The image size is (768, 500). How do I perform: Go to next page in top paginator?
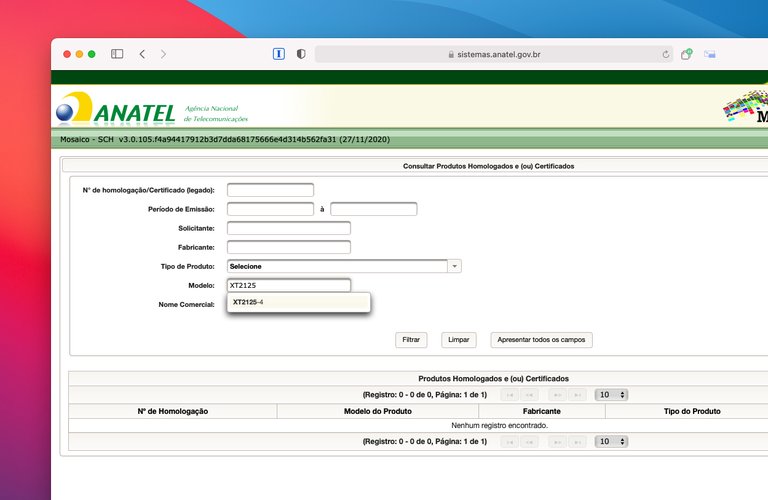coord(557,395)
